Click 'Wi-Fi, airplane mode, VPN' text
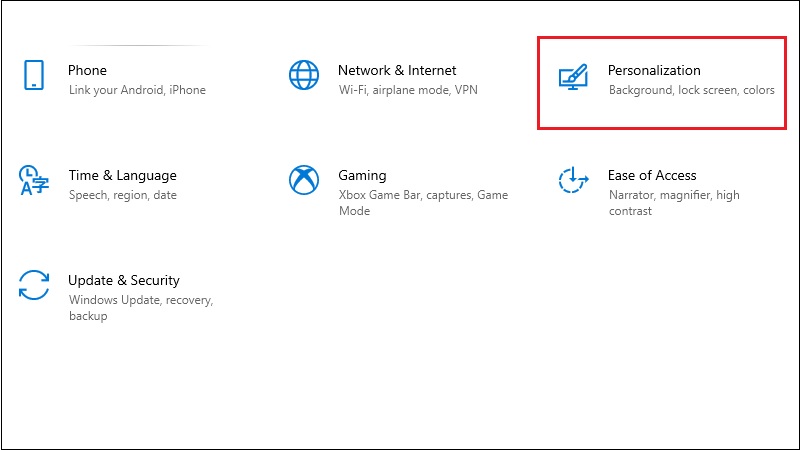800x450 pixels. tap(408, 90)
